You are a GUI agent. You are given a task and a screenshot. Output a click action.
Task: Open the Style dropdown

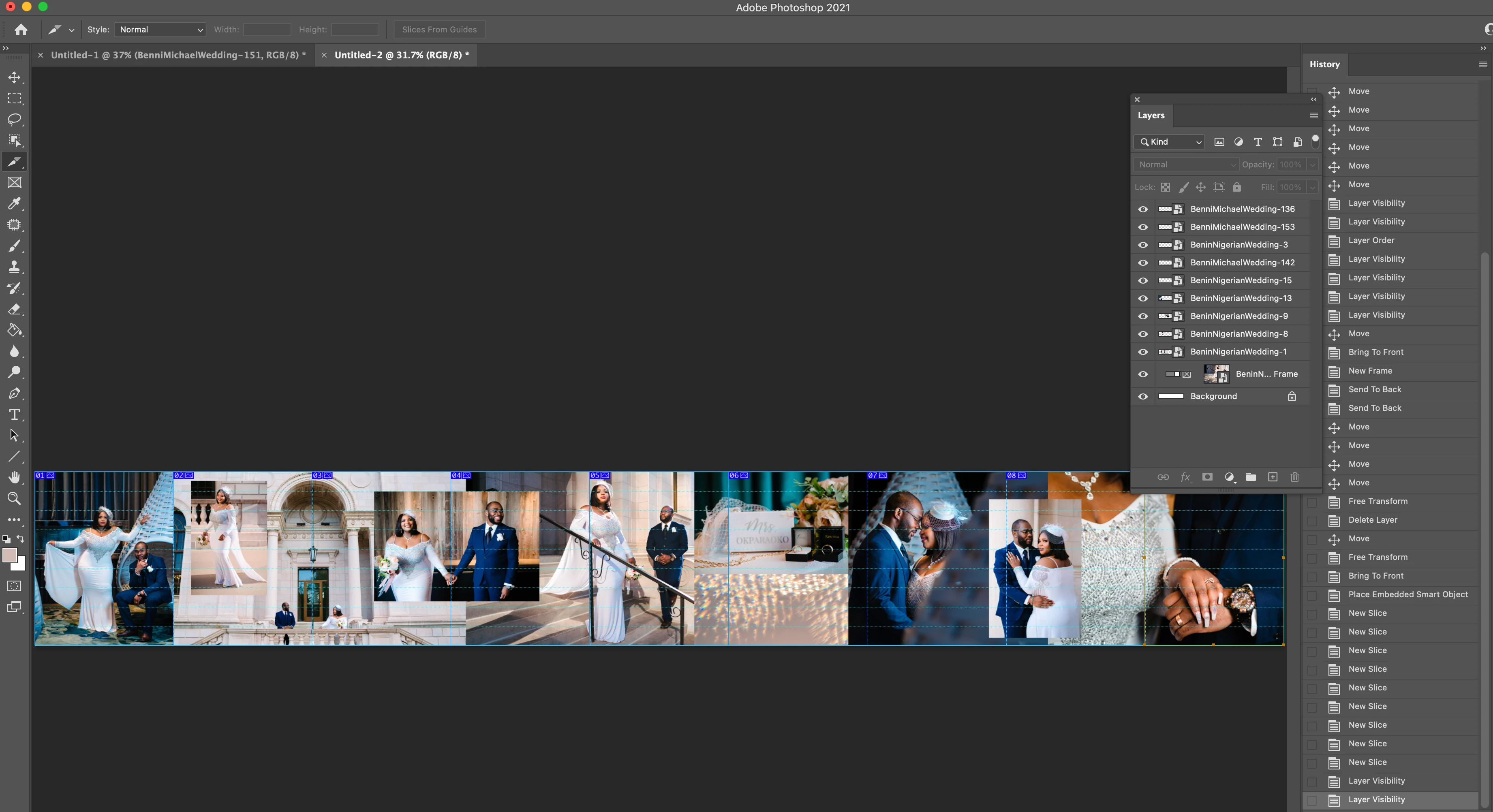(x=160, y=30)
